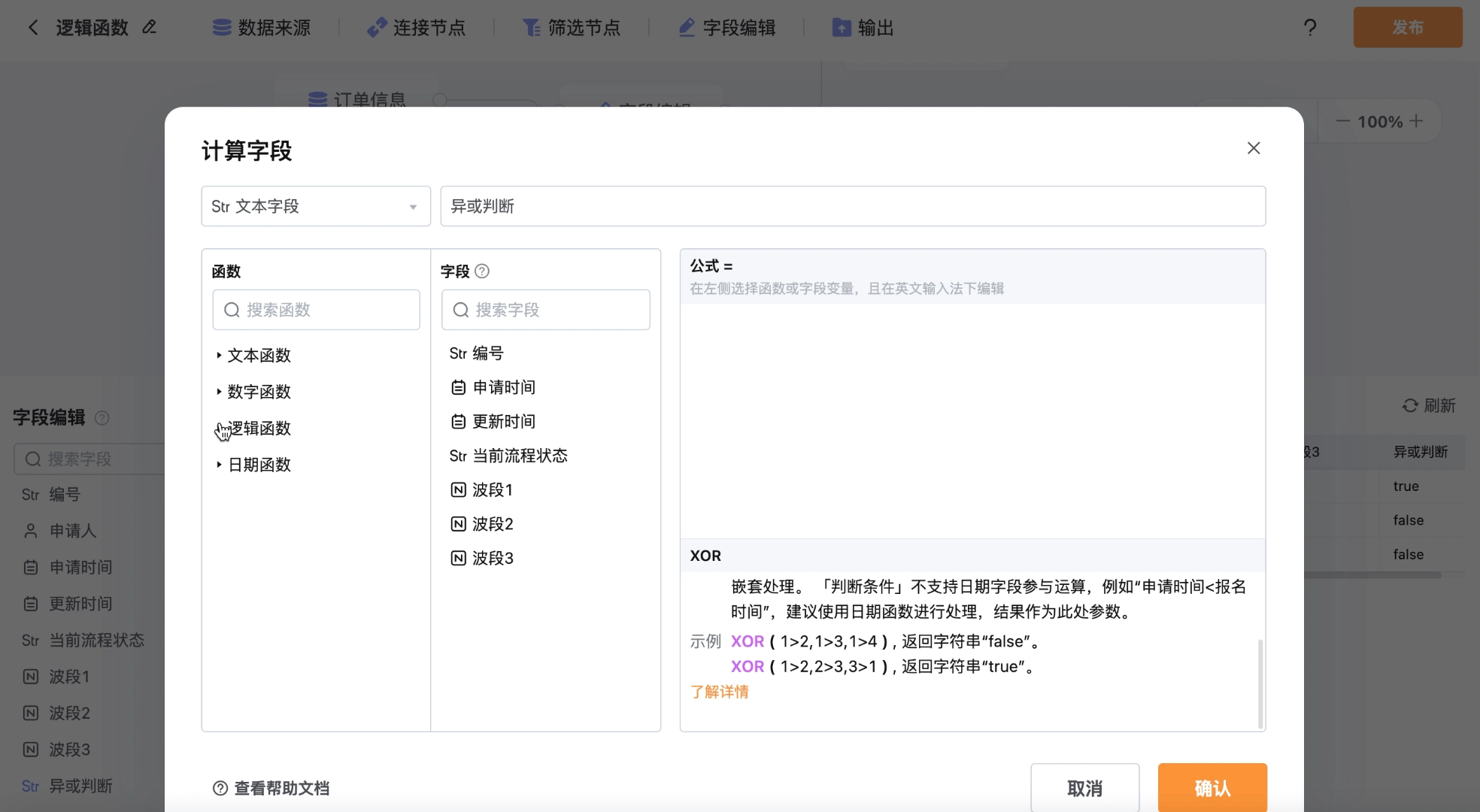
Task: Select 当前流程状态 in background sidebar list
Action: [83, 641]
